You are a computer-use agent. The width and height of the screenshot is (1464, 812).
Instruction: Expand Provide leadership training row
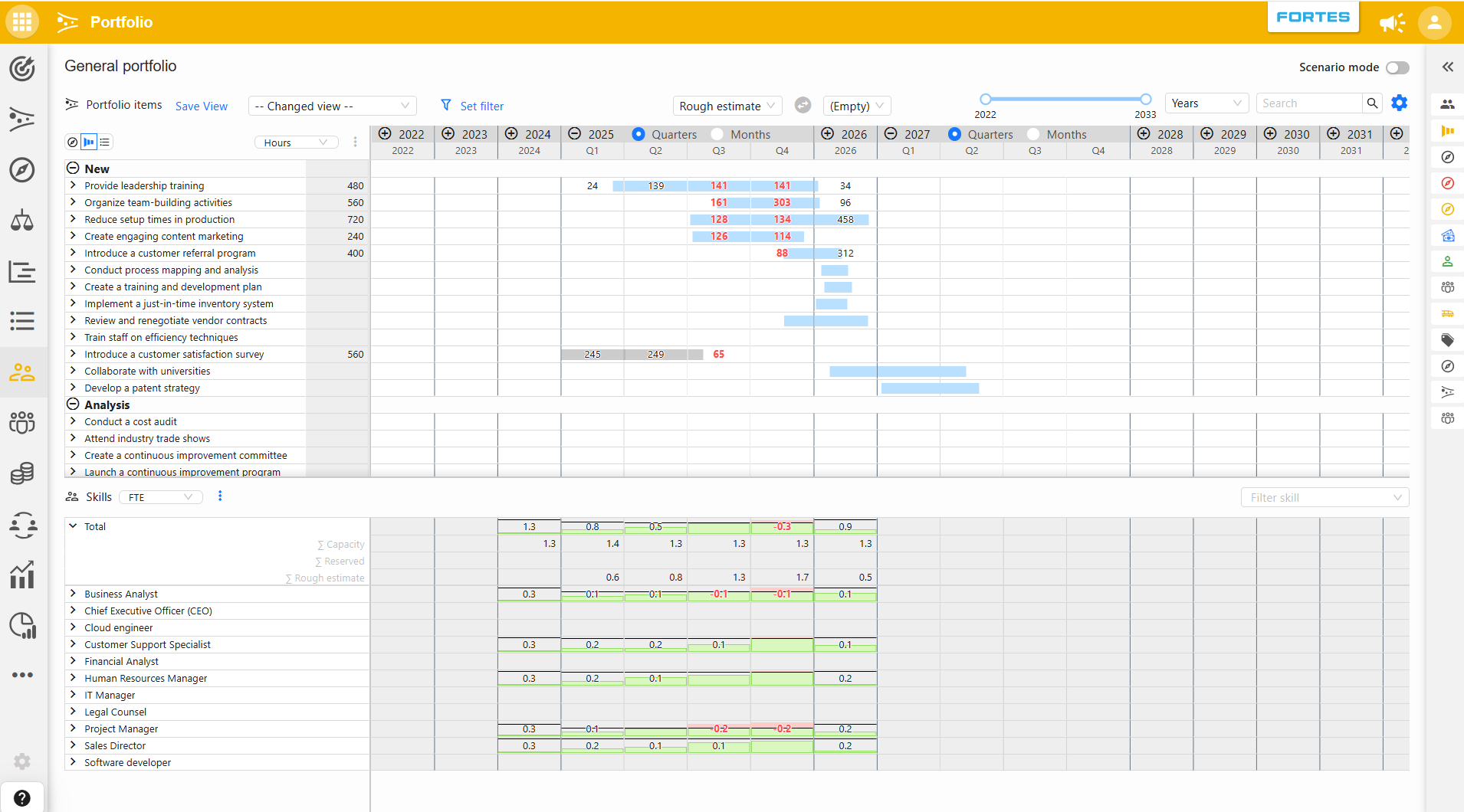pyautogui.click(x=73, y=185)
